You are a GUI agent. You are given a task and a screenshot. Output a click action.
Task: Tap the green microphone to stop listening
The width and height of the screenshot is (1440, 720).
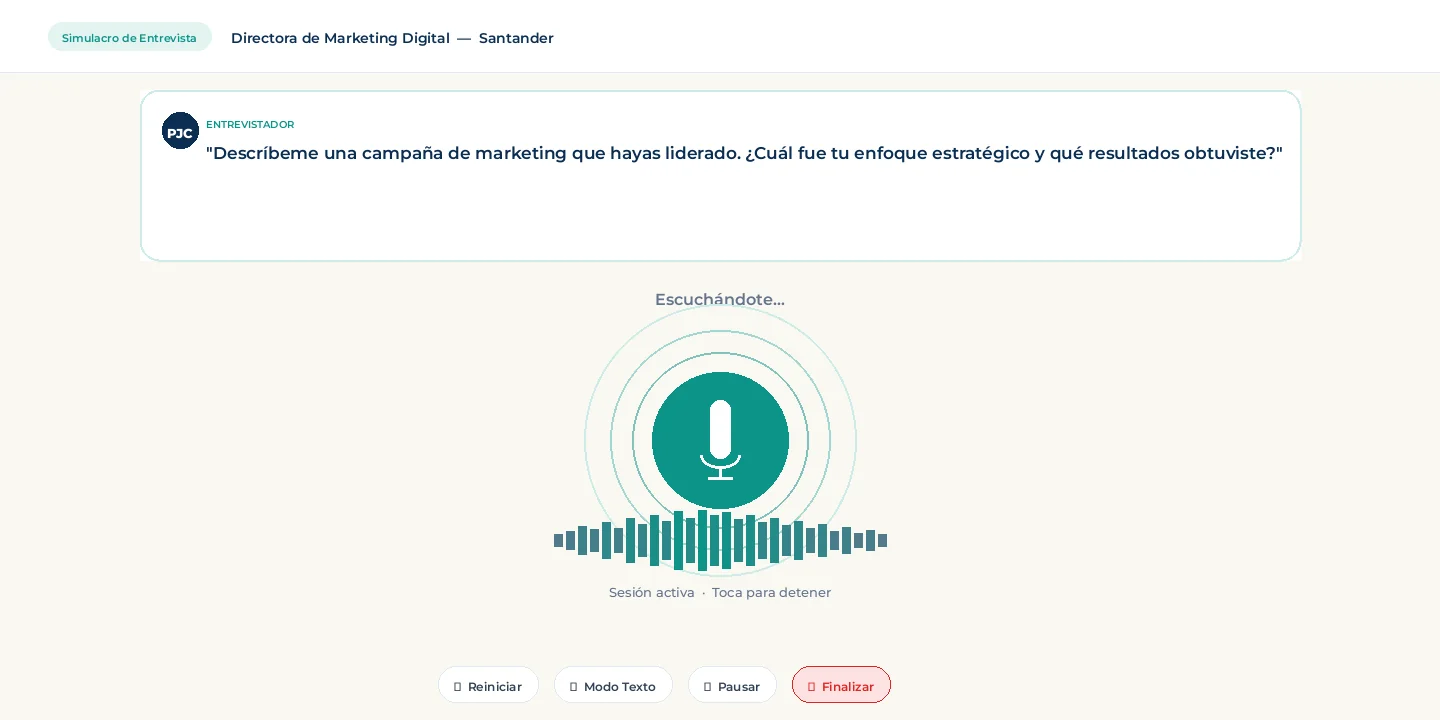point(720,440)
